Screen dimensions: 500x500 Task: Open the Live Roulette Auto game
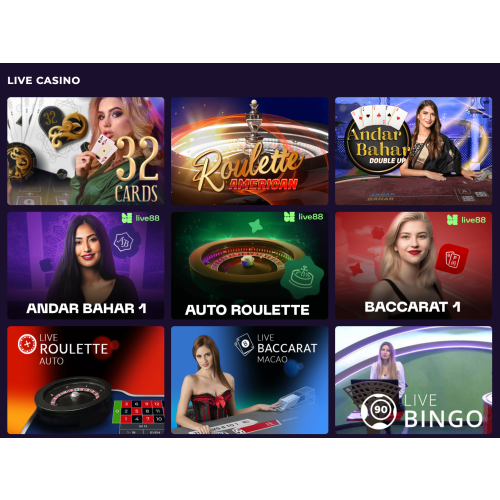[86, 380]
